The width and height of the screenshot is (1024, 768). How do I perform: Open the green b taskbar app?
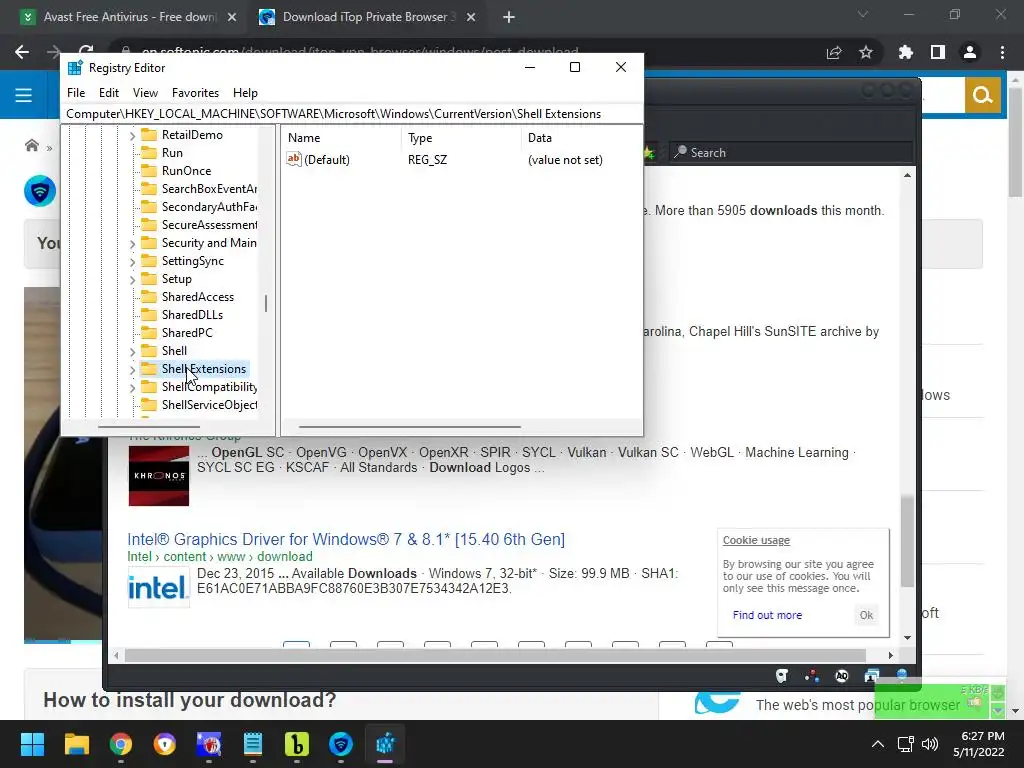click(x=296, y=744)
